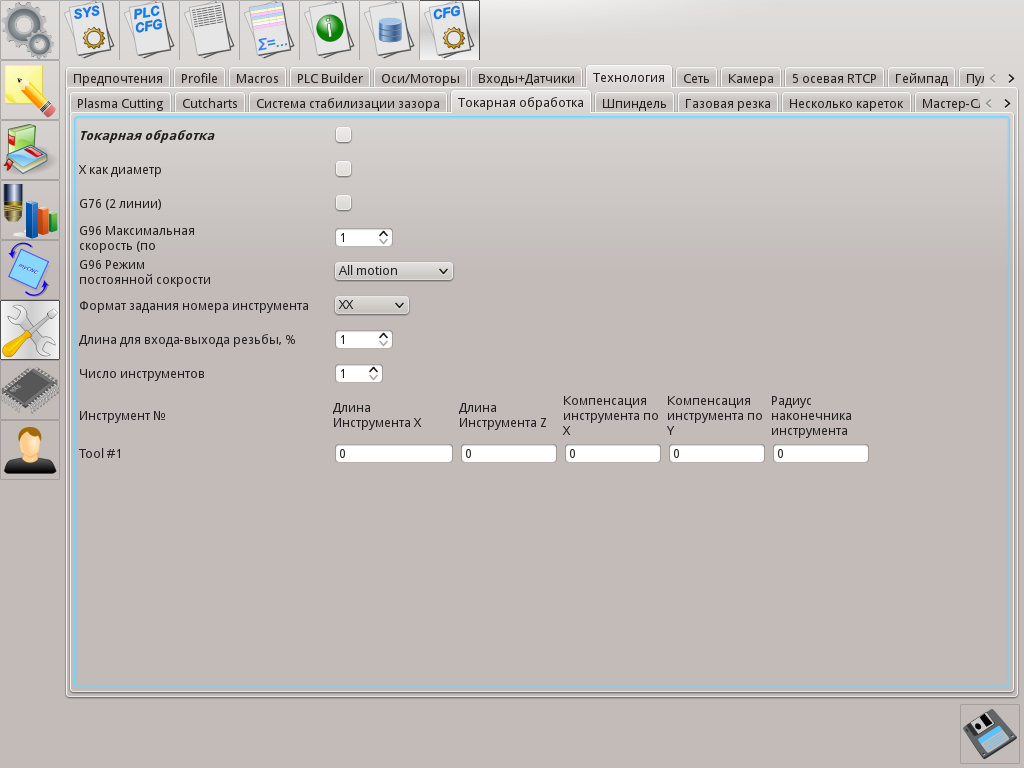Select the wrench and screwdriver sidebar icon
Viewport: 1024px width, 768px height.
30,330
